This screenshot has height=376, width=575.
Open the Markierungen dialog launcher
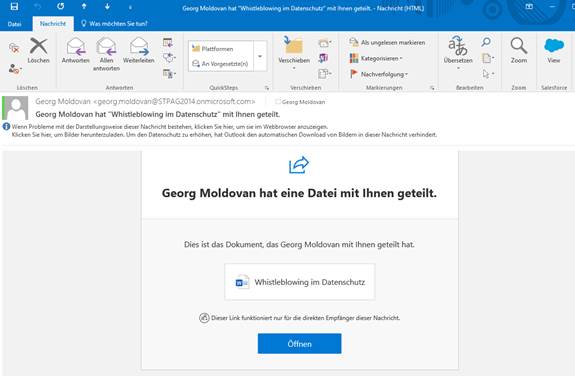432,88
